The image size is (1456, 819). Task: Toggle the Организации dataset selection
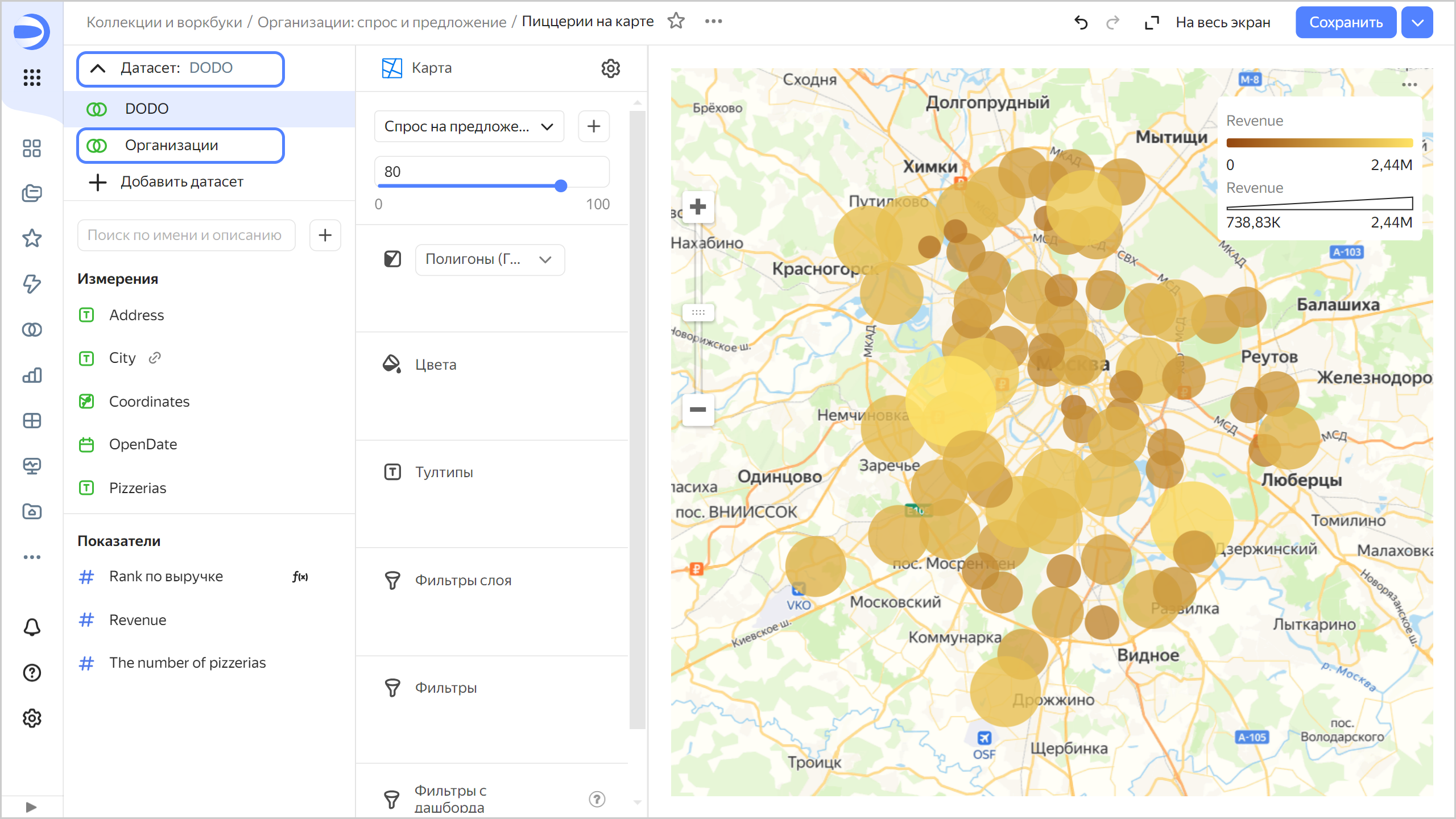point(171,145)
